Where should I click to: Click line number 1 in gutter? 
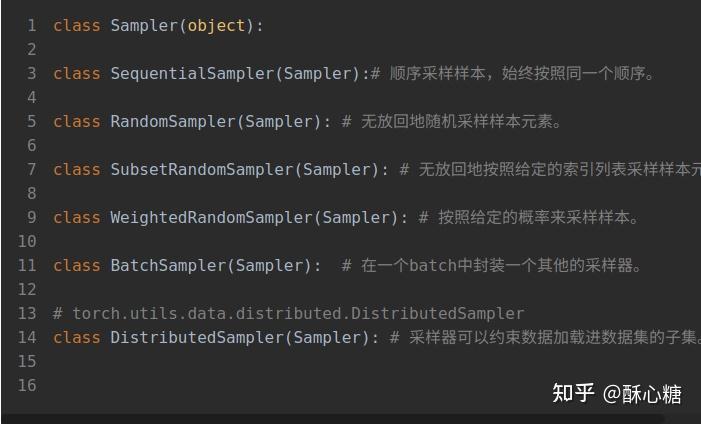(32, 25)
